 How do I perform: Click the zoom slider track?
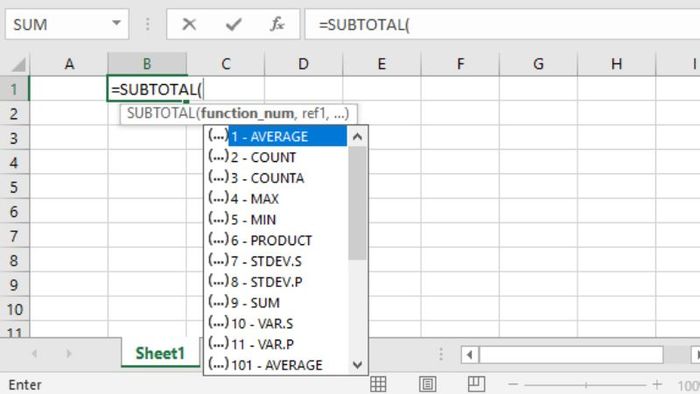[585, 385]
